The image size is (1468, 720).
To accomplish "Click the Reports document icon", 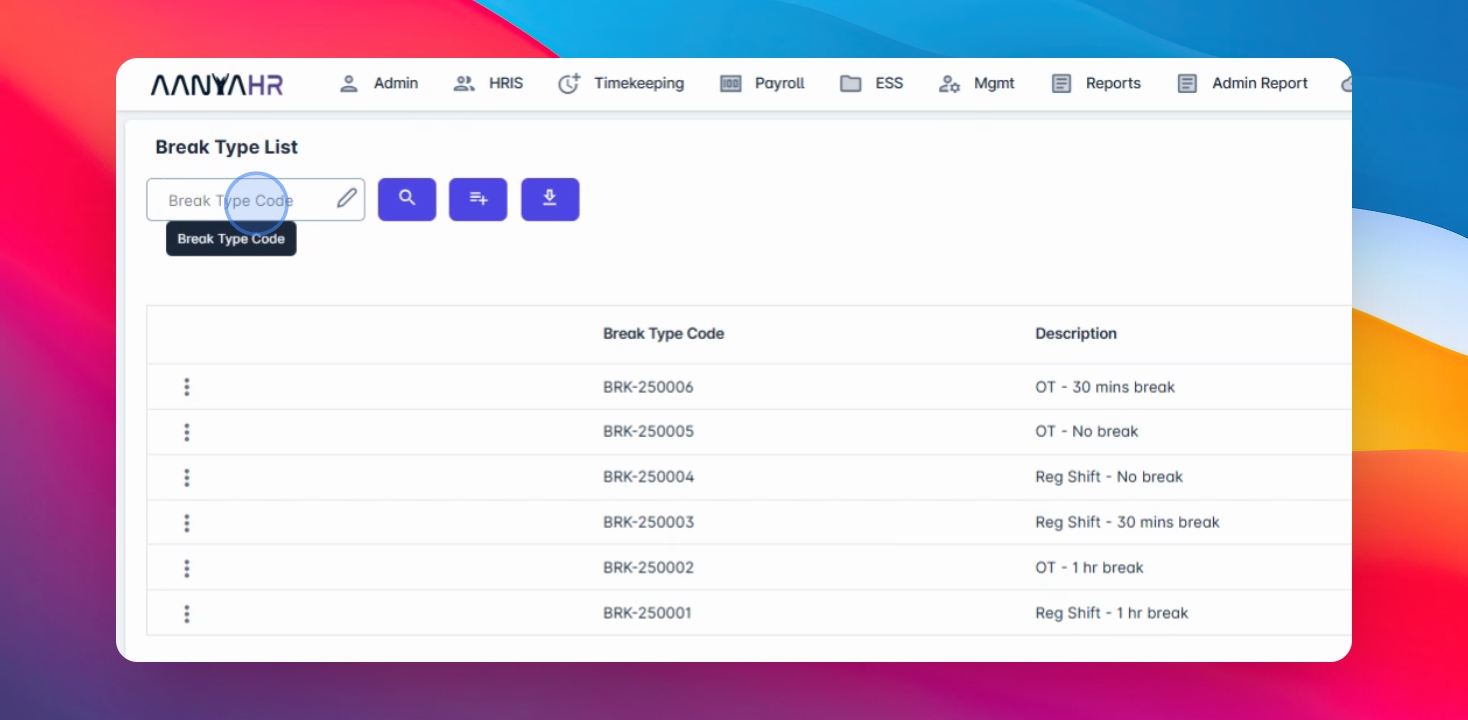I will (1062, 84).
